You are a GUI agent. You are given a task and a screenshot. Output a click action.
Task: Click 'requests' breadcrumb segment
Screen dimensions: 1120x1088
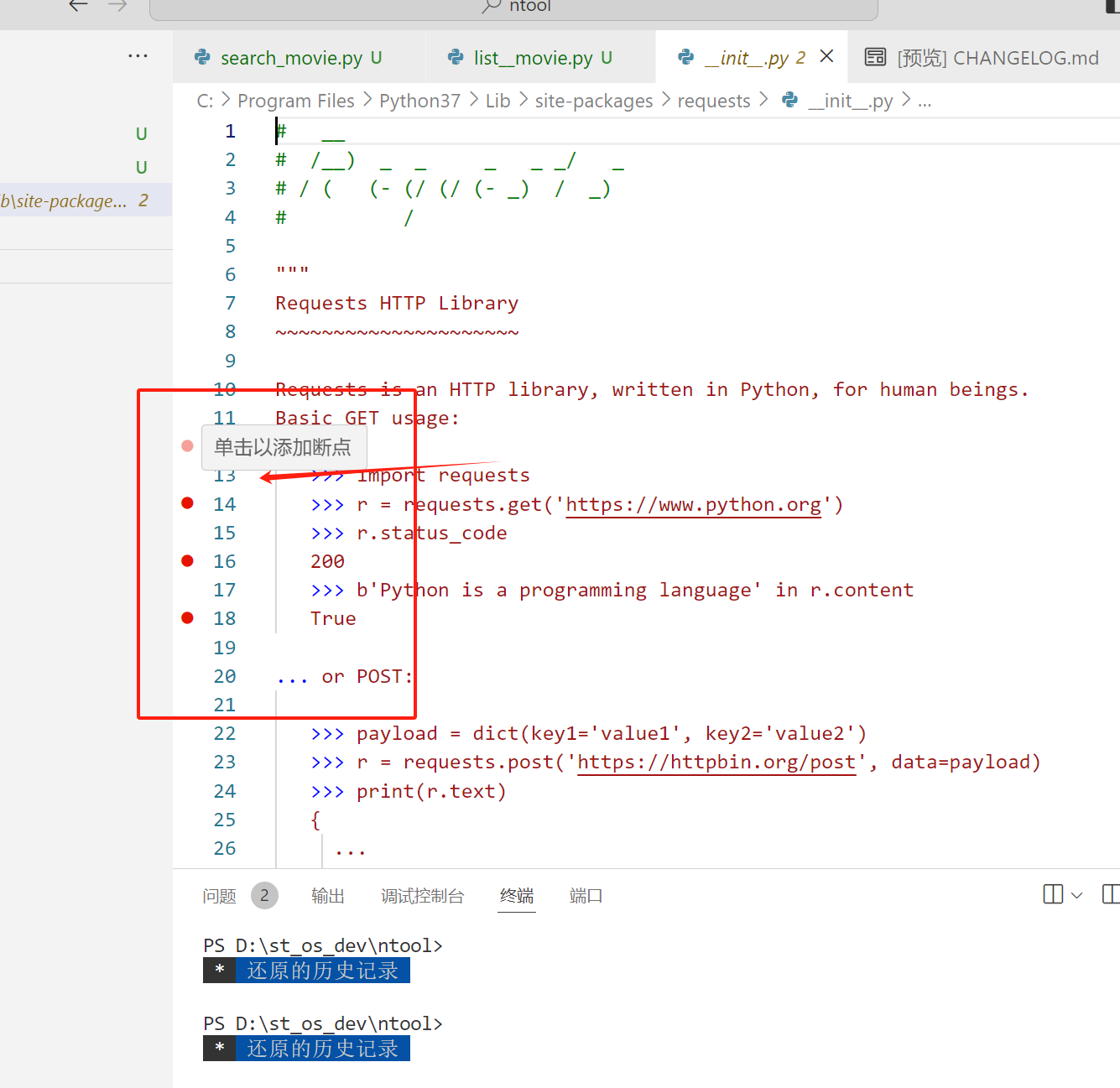(x=714, y=101)
